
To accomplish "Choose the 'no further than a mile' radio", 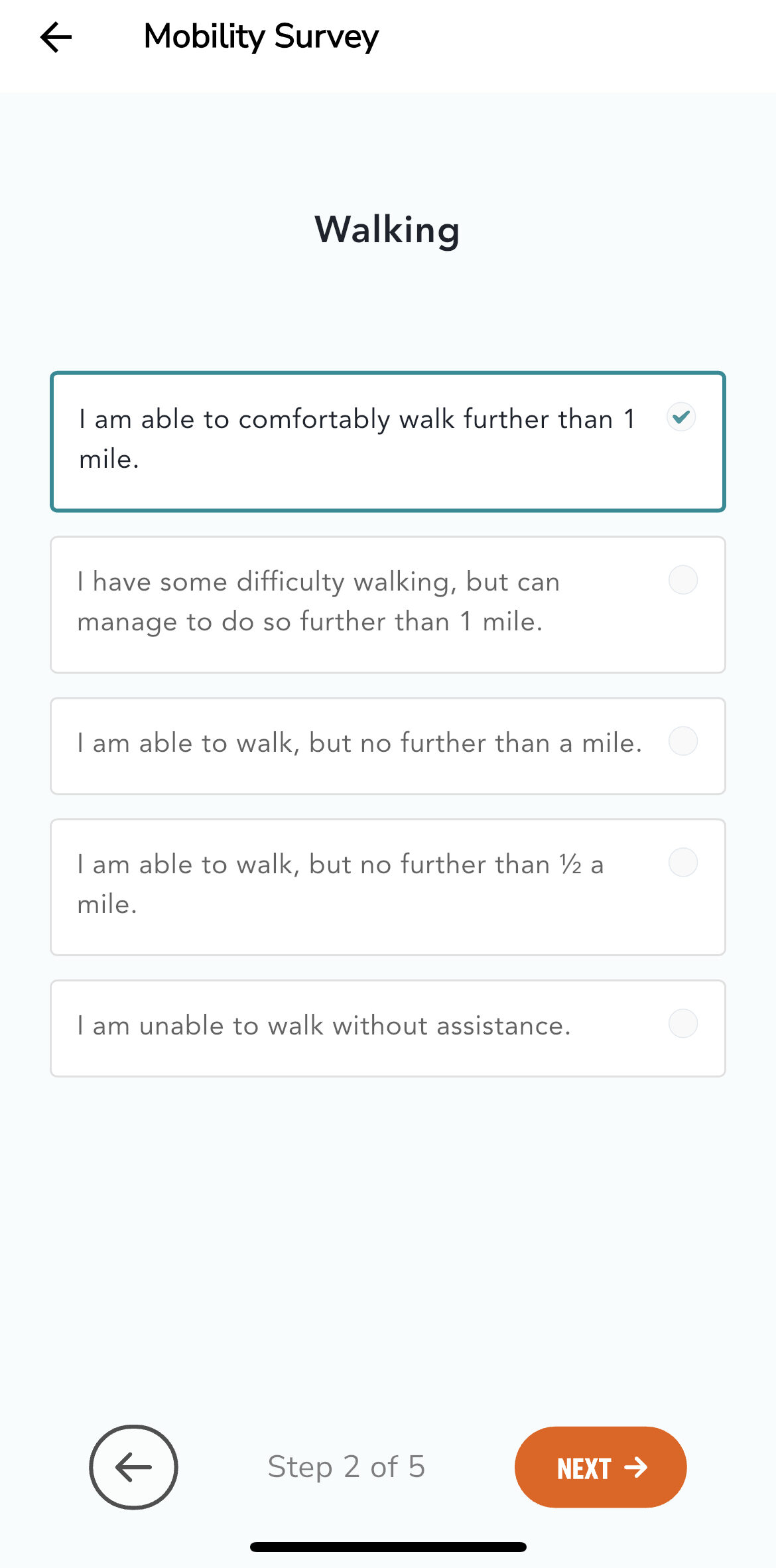I will tap(682, 741).
